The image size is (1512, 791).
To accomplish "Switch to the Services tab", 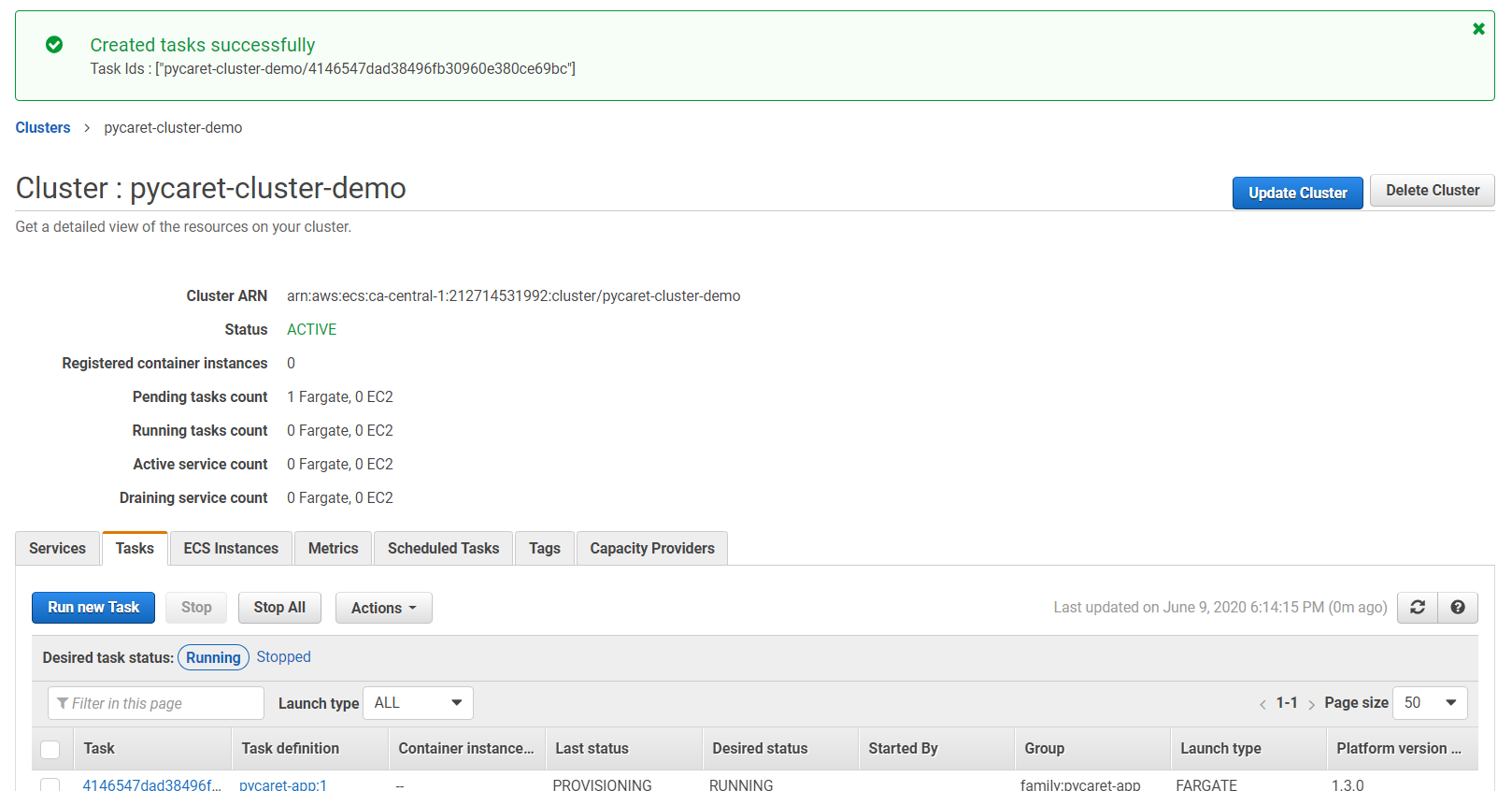I will [57, 549].
